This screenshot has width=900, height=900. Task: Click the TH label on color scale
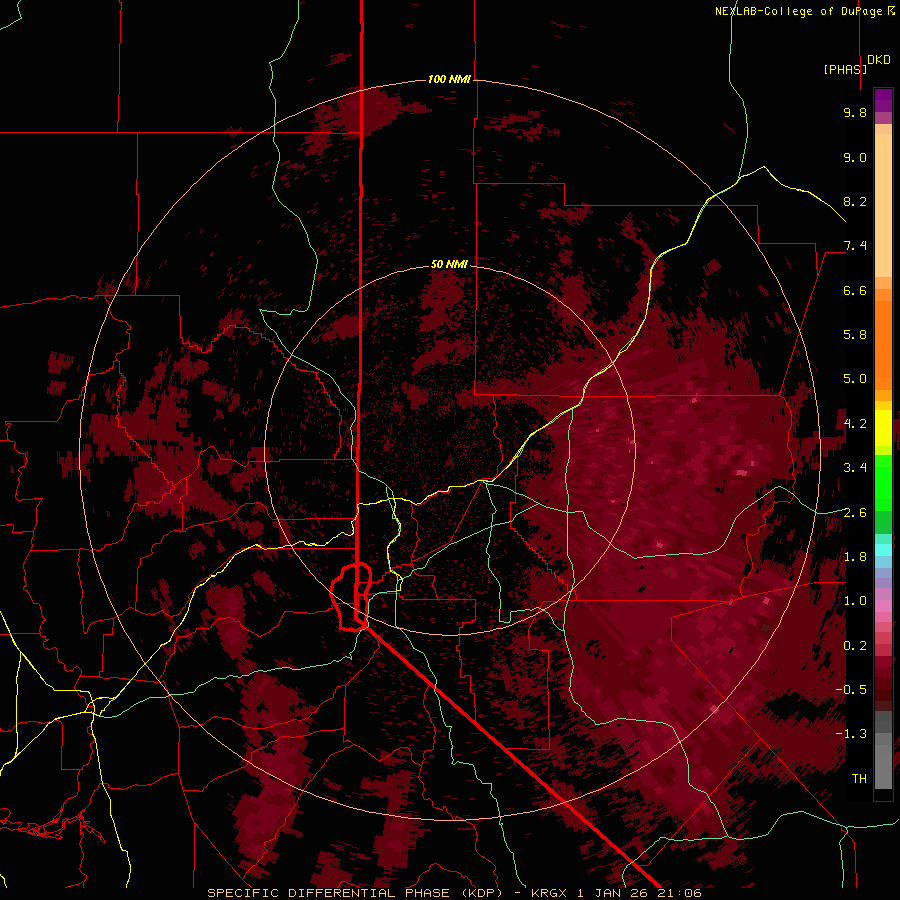pyautogui.click(x=859, y=779)
